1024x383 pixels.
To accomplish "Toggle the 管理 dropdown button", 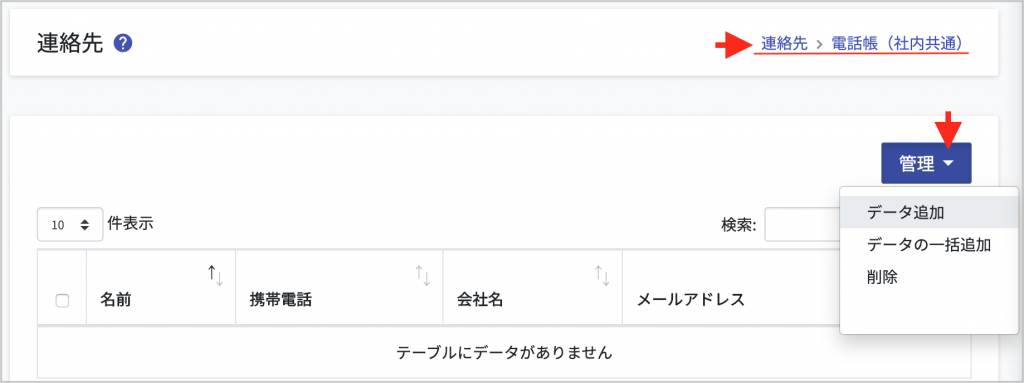I will 926,163.
